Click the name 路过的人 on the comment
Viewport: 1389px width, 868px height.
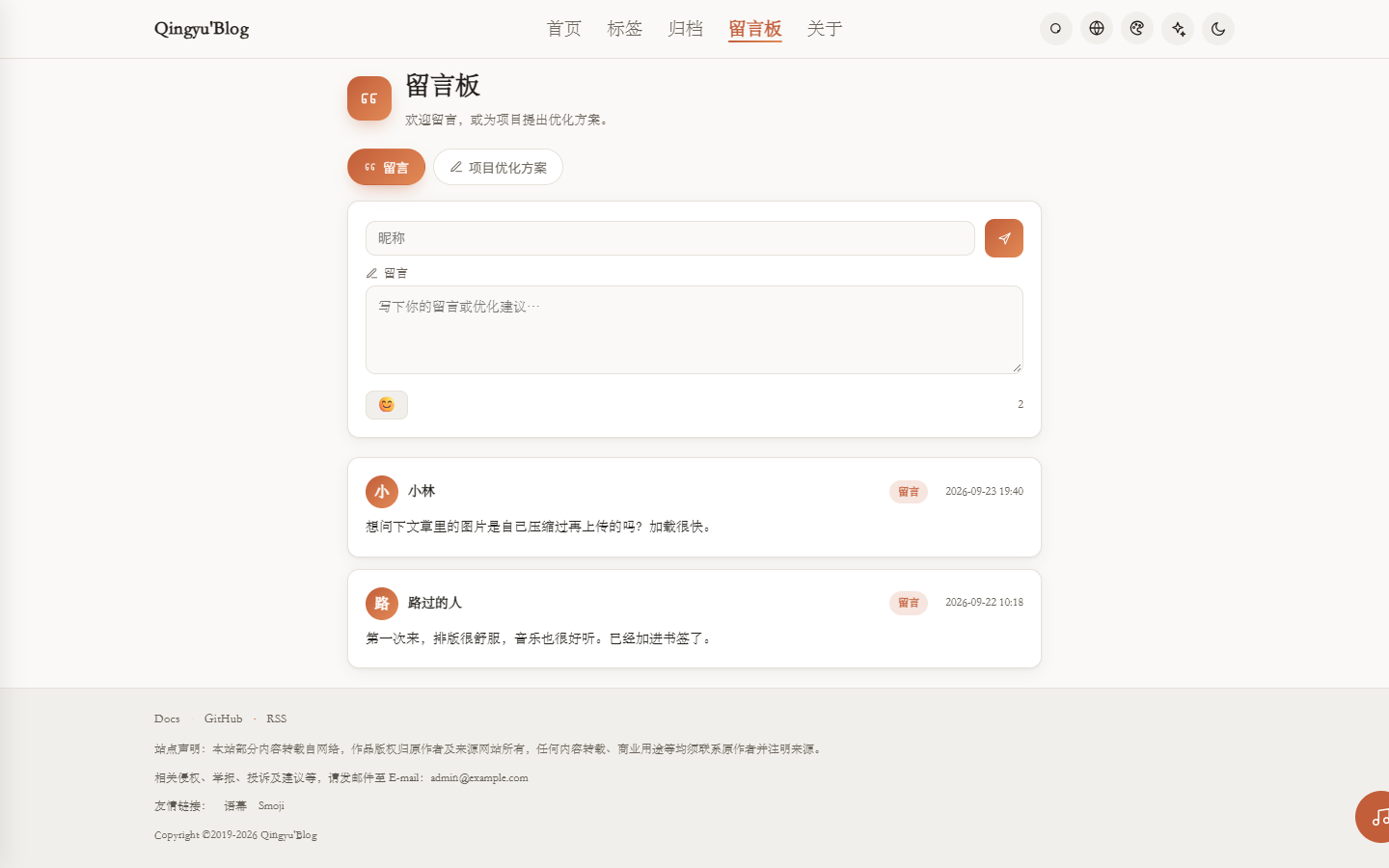click(x=435, y=603)
